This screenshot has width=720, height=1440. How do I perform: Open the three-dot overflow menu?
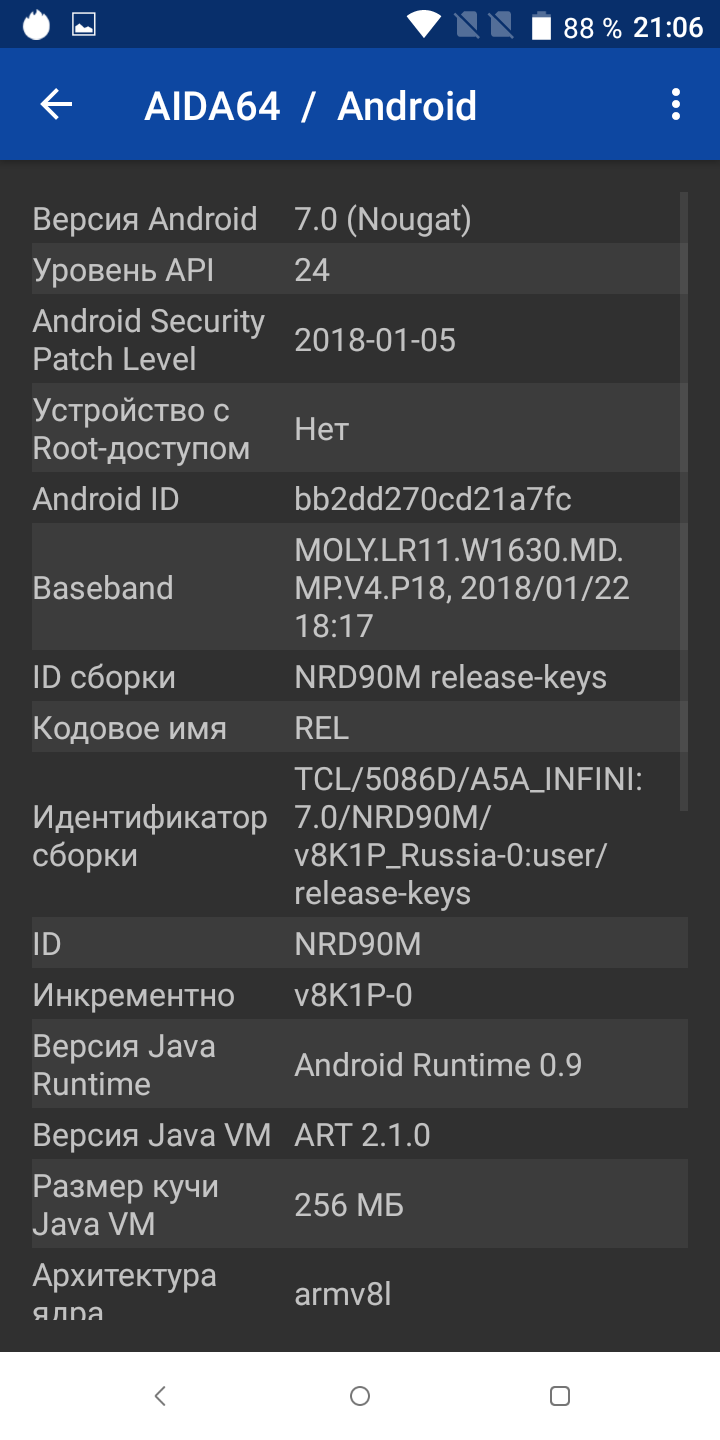tap(676, 105)
